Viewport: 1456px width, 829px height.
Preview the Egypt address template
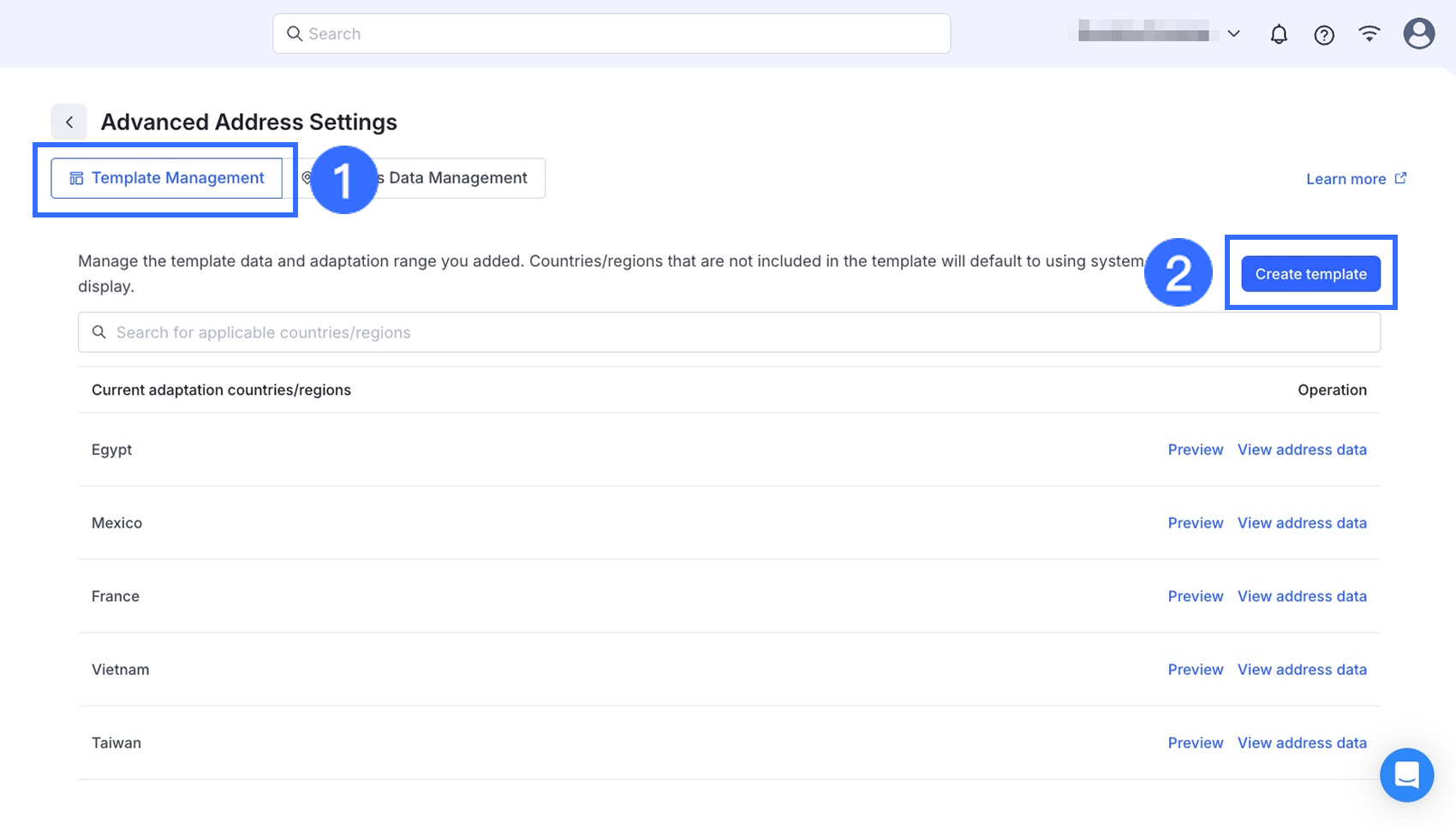1195,450
